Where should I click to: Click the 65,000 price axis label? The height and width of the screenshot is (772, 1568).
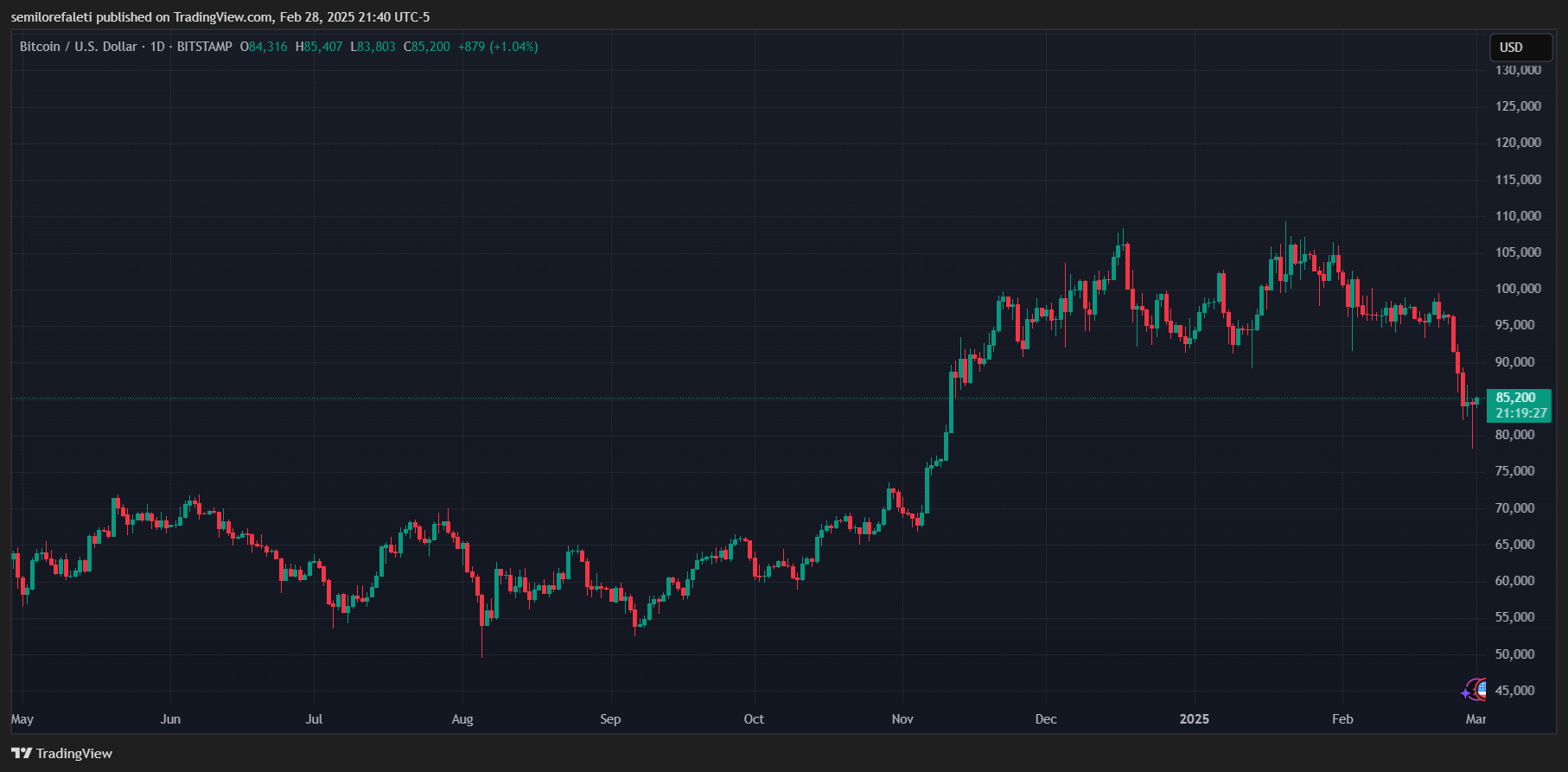[1515, 545]
